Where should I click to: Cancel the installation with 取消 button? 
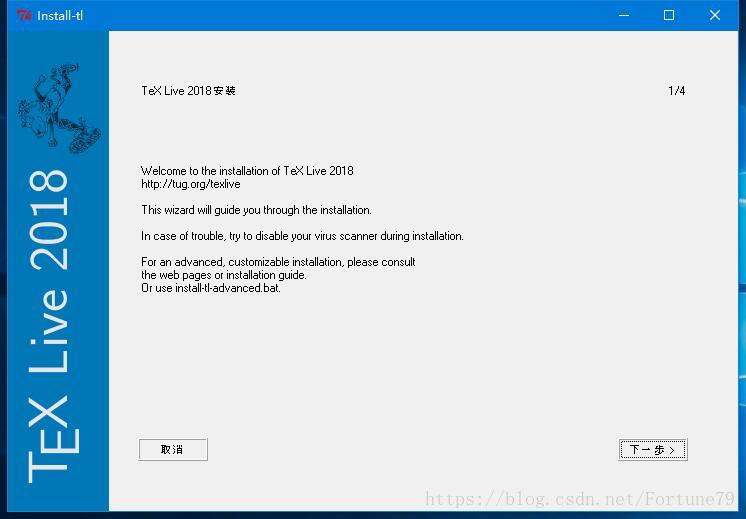tap(173, 450)
